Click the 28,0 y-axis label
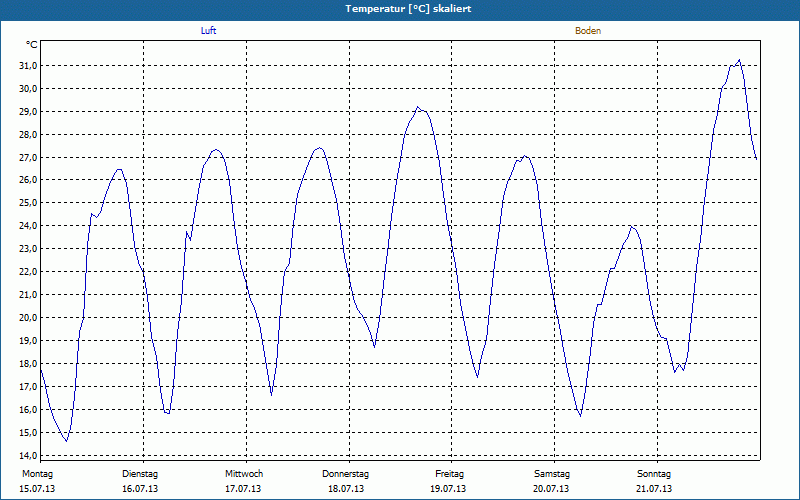The image size is (800, 500). click(28, 134)
